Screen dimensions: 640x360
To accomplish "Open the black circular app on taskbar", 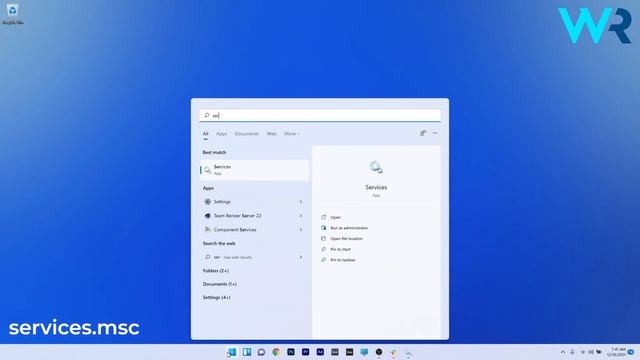I will pyautogui.click(x=379, y=352).
